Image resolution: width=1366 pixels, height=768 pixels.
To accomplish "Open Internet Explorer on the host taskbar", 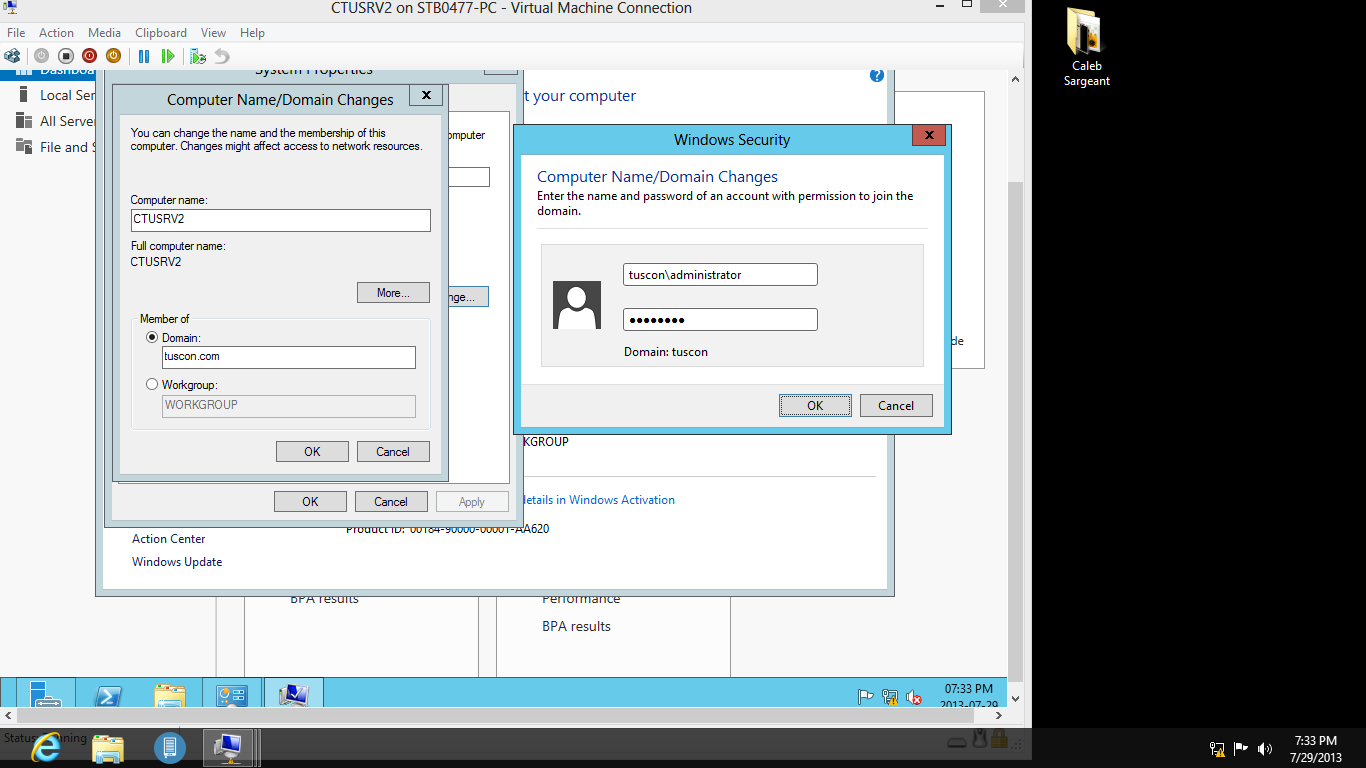I will [x=45, y=747].
